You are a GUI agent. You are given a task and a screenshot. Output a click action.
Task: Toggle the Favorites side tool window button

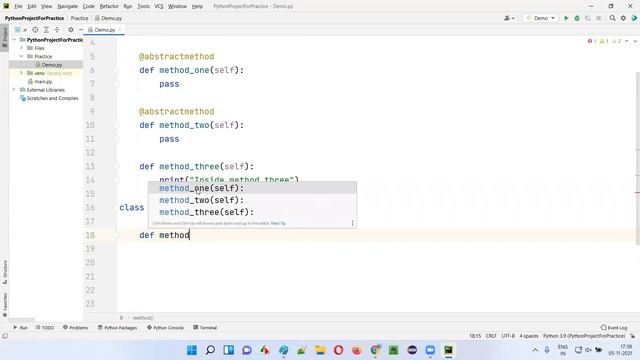(x=4, y=305)
